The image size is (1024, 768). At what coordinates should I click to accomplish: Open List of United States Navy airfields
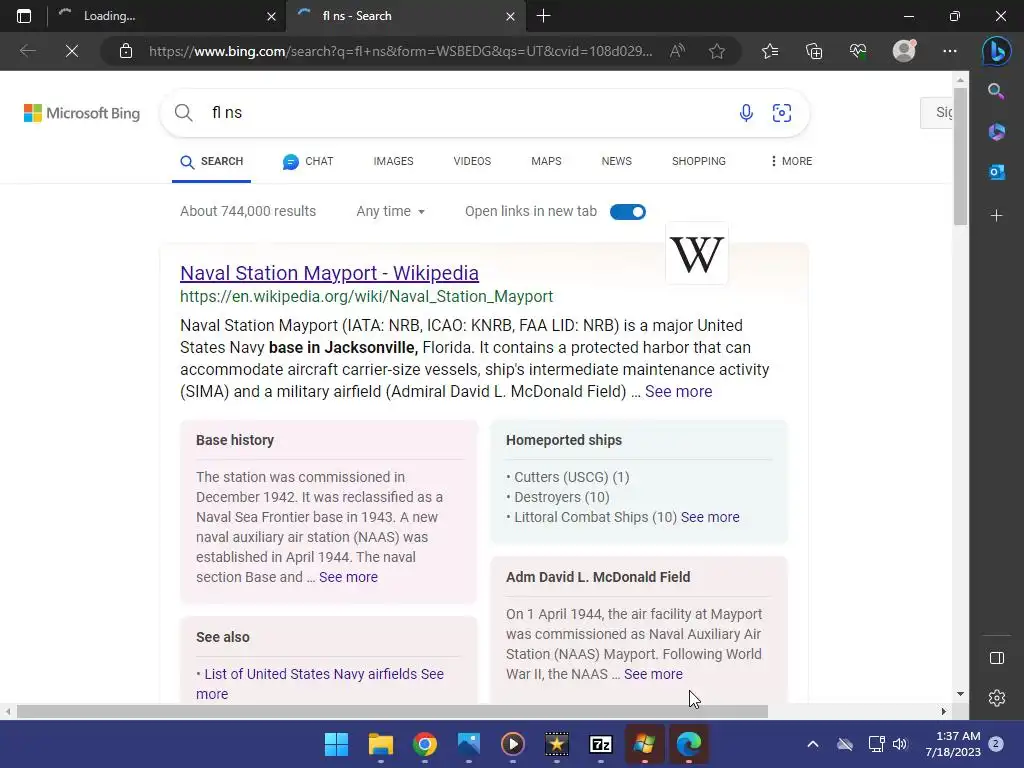311,674
